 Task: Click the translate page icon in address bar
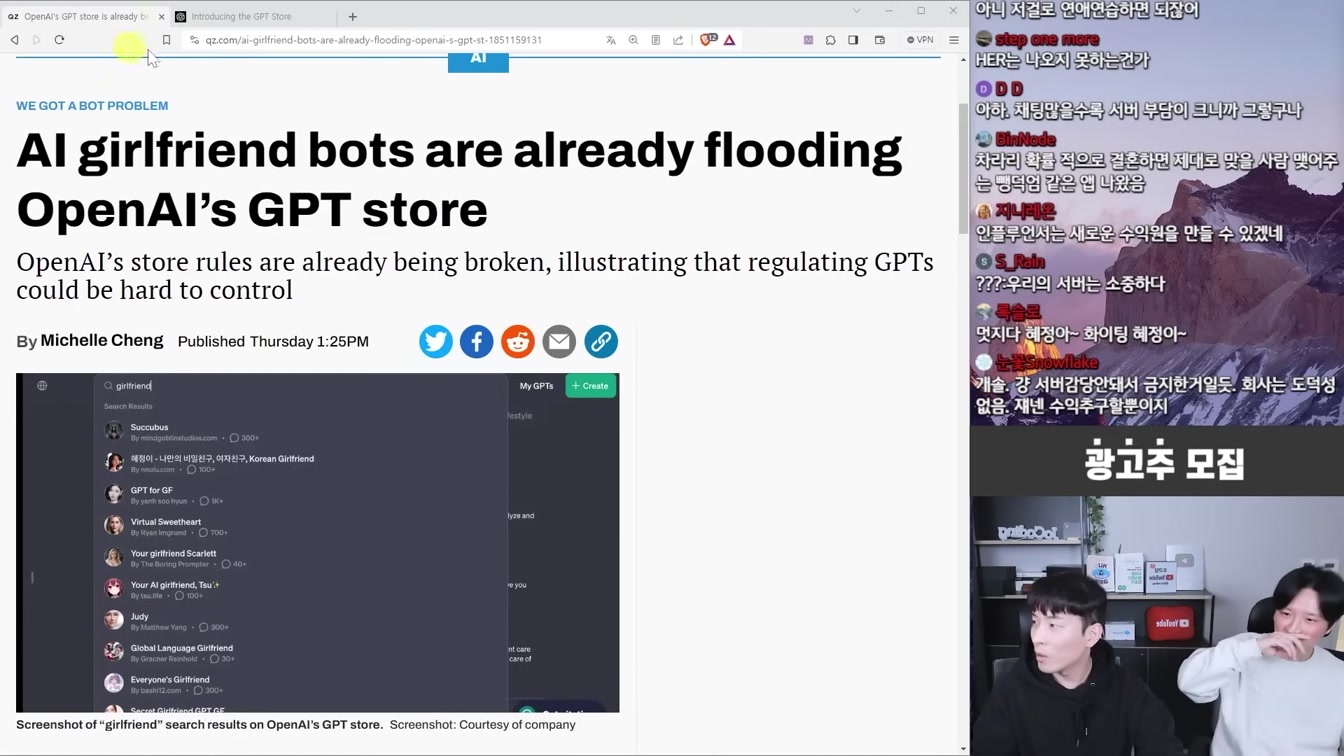pos(611,40)
